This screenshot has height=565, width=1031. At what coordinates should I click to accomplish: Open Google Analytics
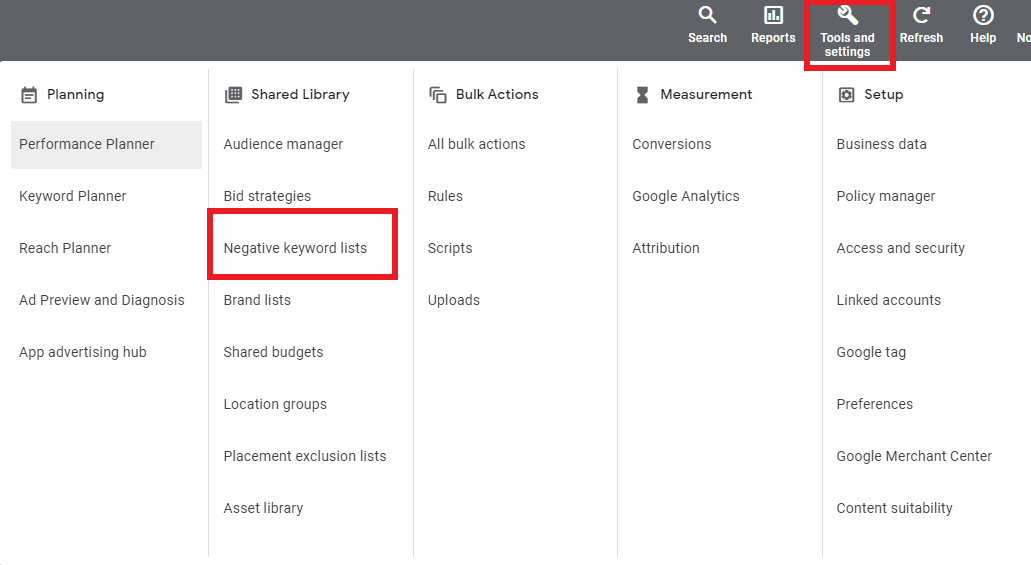tap(686, 196)
